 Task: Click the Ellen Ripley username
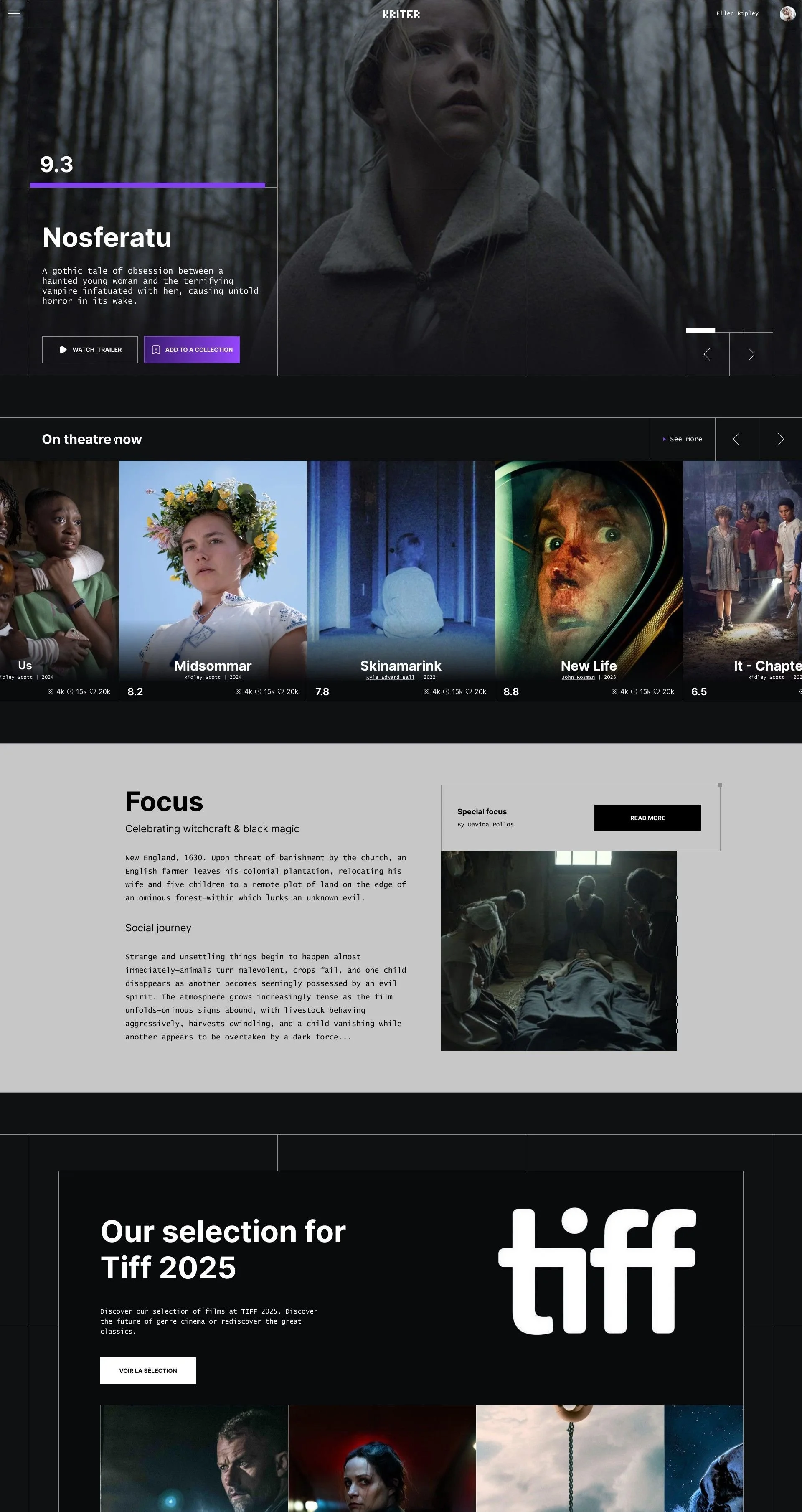(x=737, y=13)
